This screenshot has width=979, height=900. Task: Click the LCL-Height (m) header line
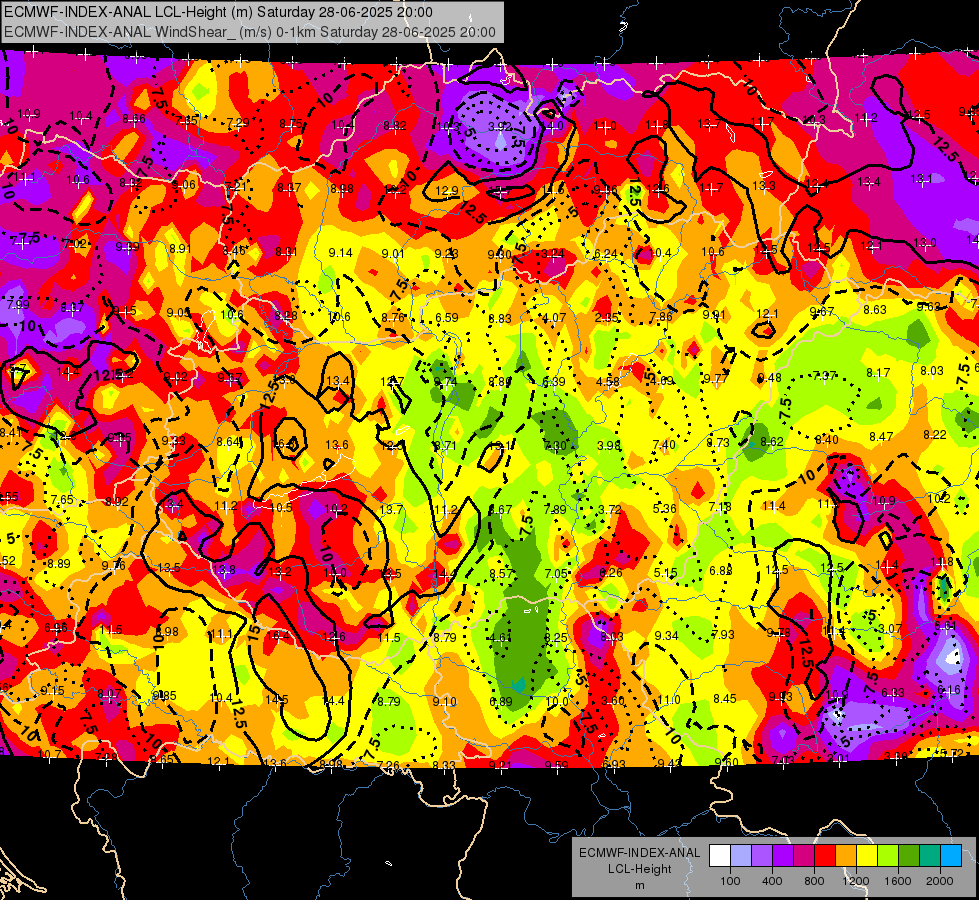pyautogui.click(x=218, y=12)
